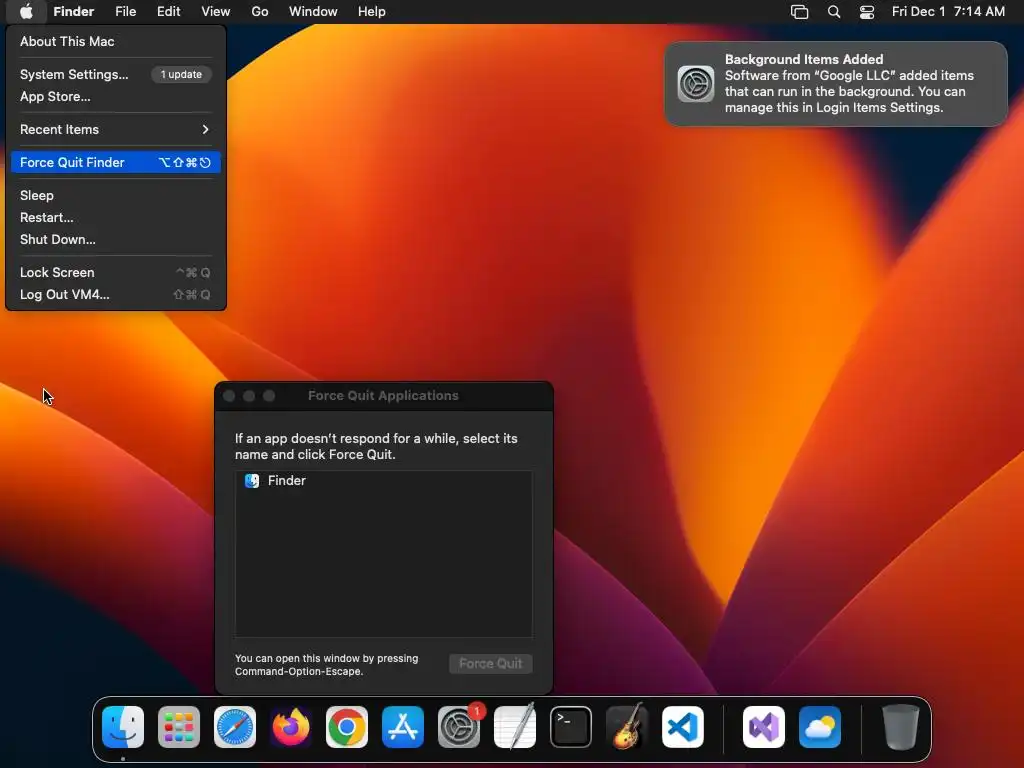The height and width of the screenshot is (768, 1024).
Task: Launch TextEdit from the Dock
Action: tap(515, 727)
